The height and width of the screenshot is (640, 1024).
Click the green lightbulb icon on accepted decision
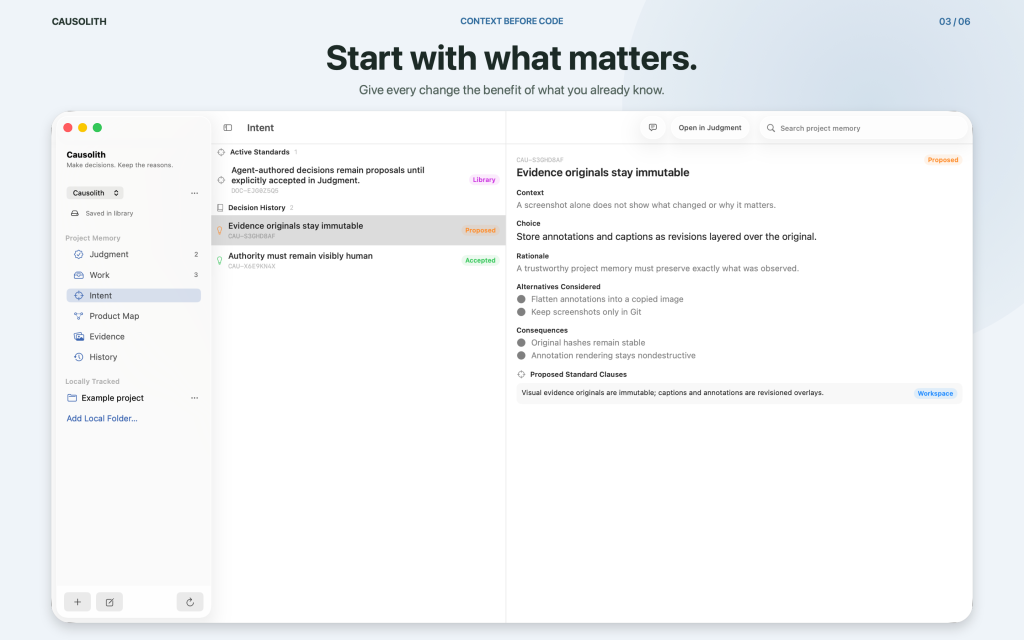tap(219, 260)
